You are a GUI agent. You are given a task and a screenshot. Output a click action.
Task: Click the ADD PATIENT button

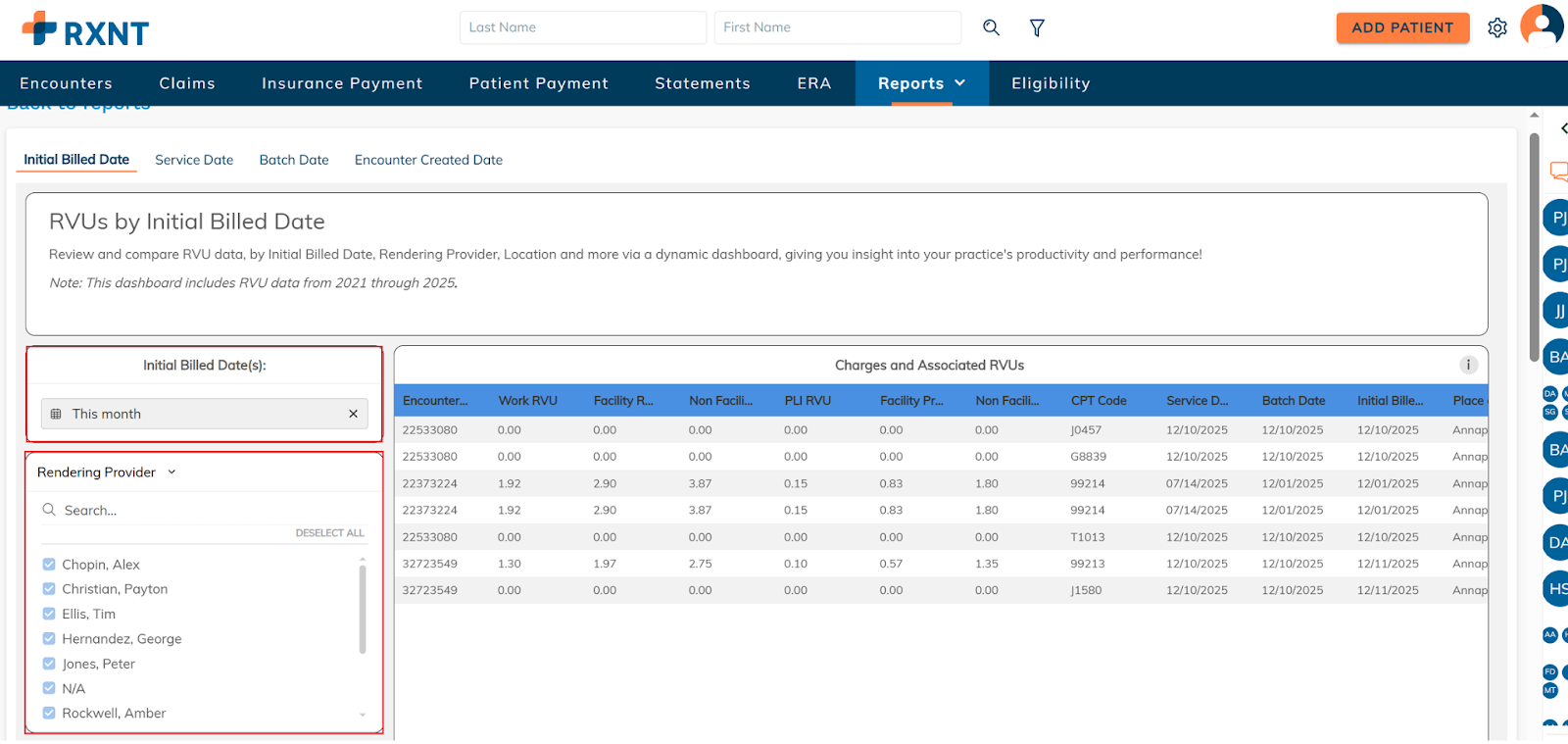1402,27
